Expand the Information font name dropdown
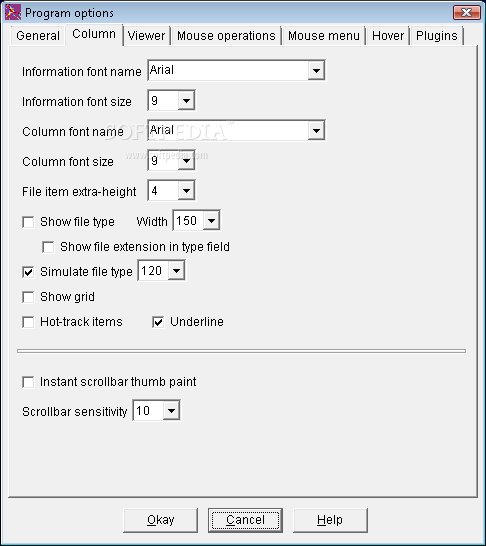The image size is (486, 546). click(316, 71)
